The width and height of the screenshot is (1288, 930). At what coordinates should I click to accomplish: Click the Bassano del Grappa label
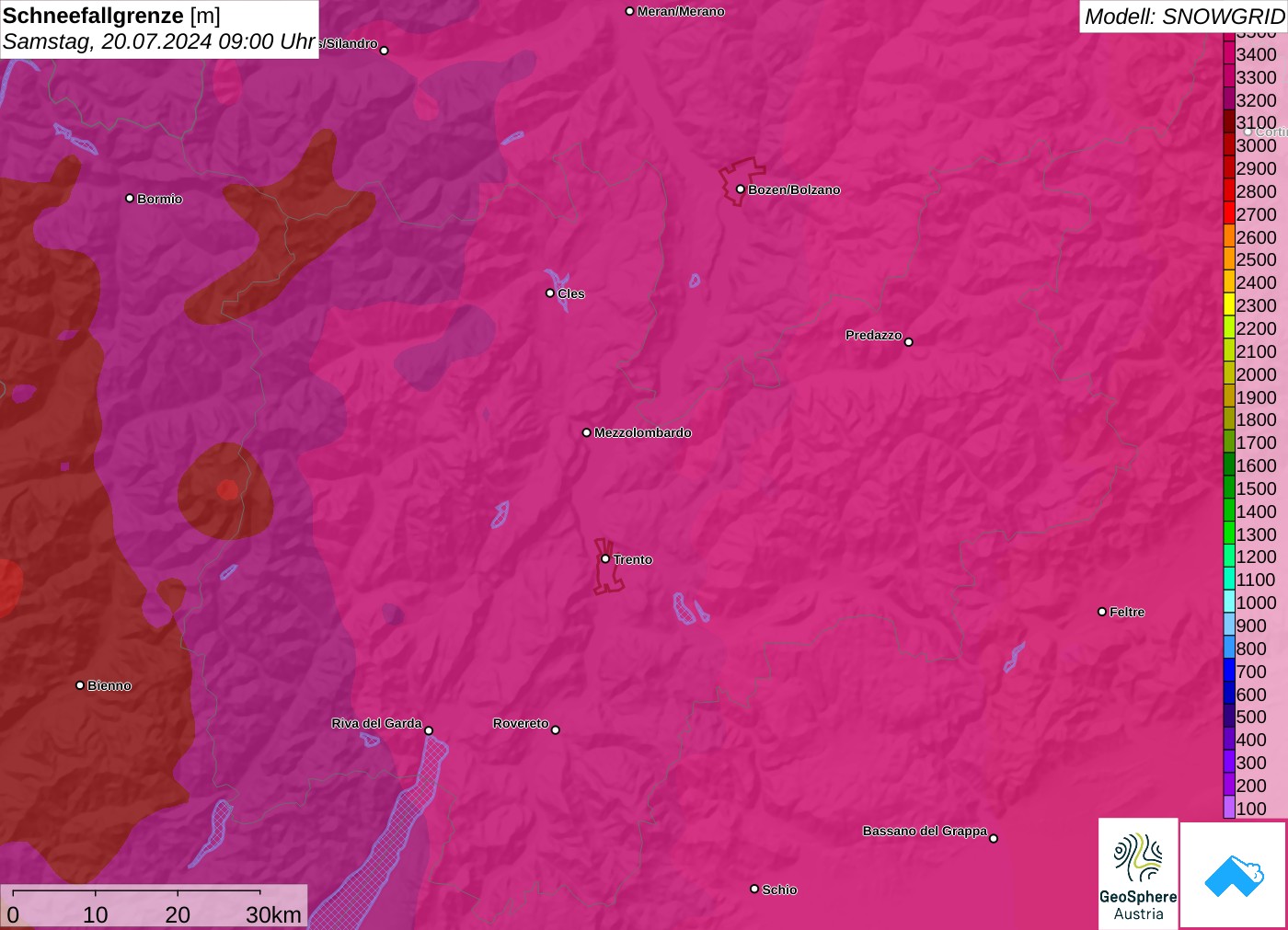point(925,831)
